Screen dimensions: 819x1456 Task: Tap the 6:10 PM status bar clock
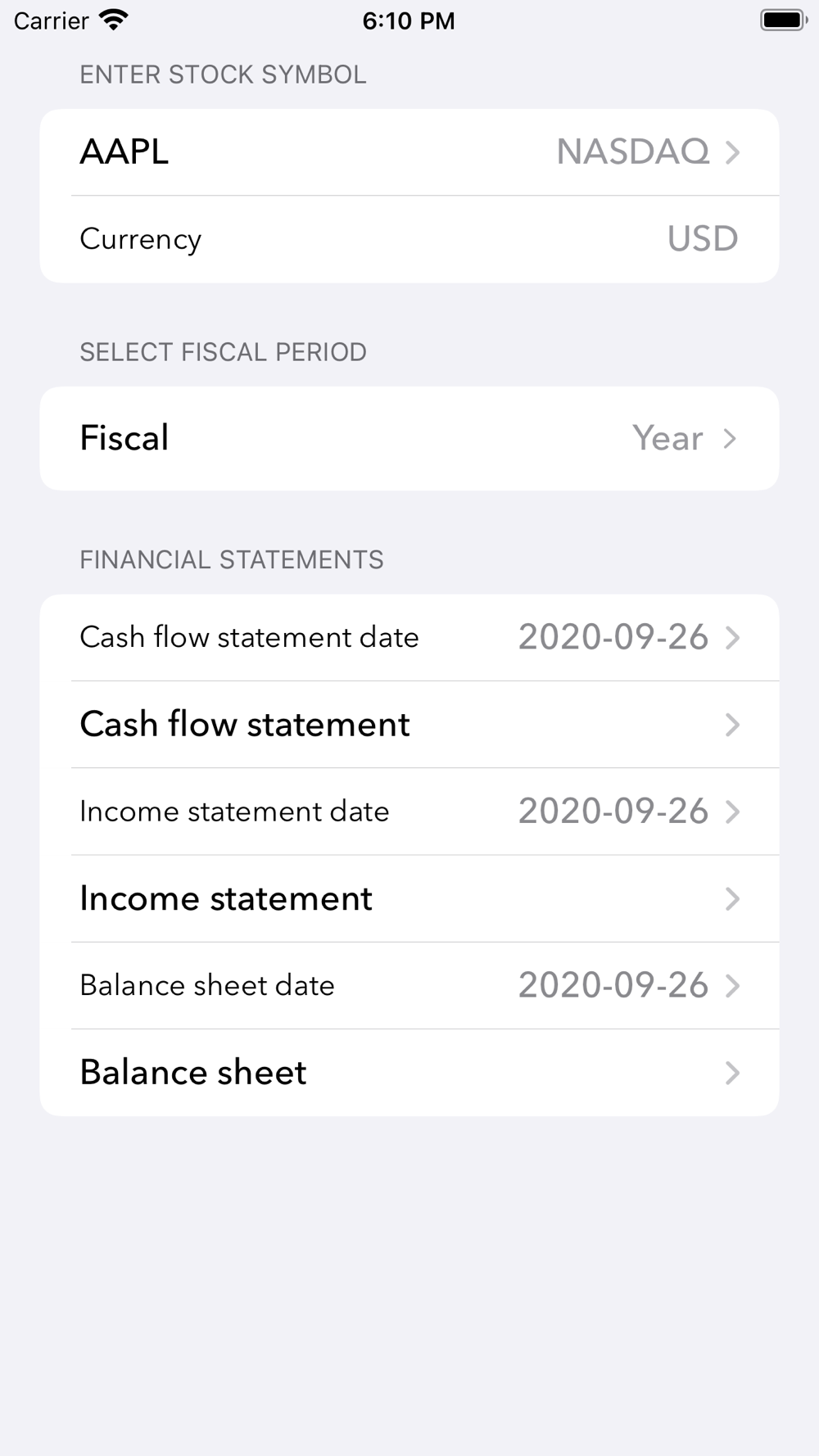(x=409, y=20)
